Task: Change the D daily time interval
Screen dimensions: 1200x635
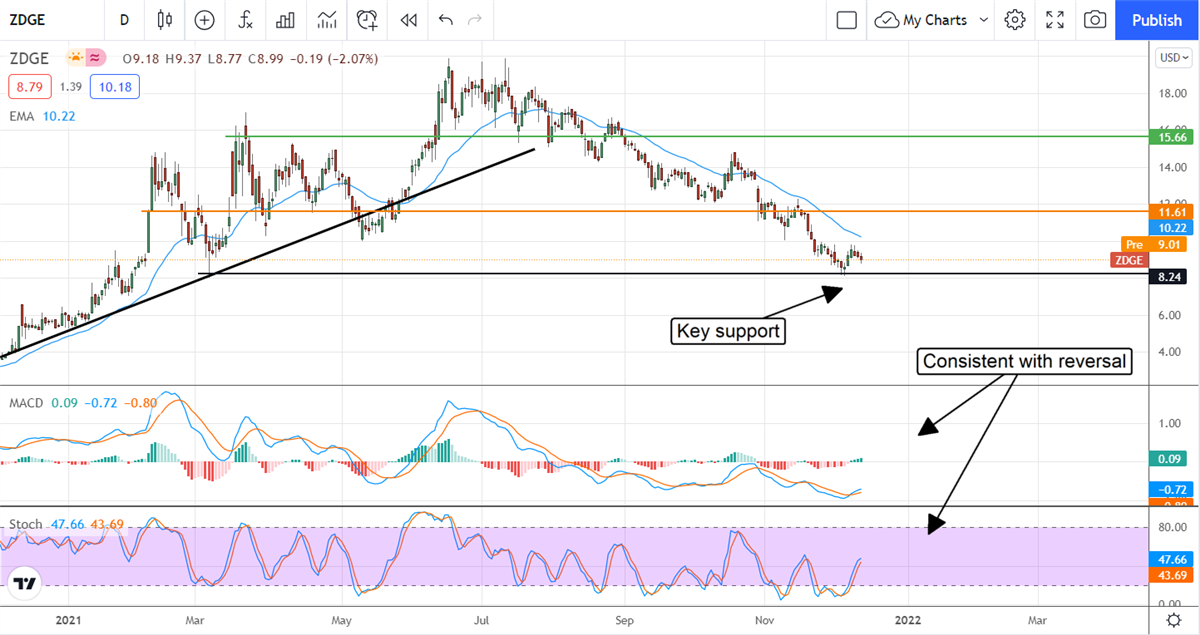Action: coord(124,20)
